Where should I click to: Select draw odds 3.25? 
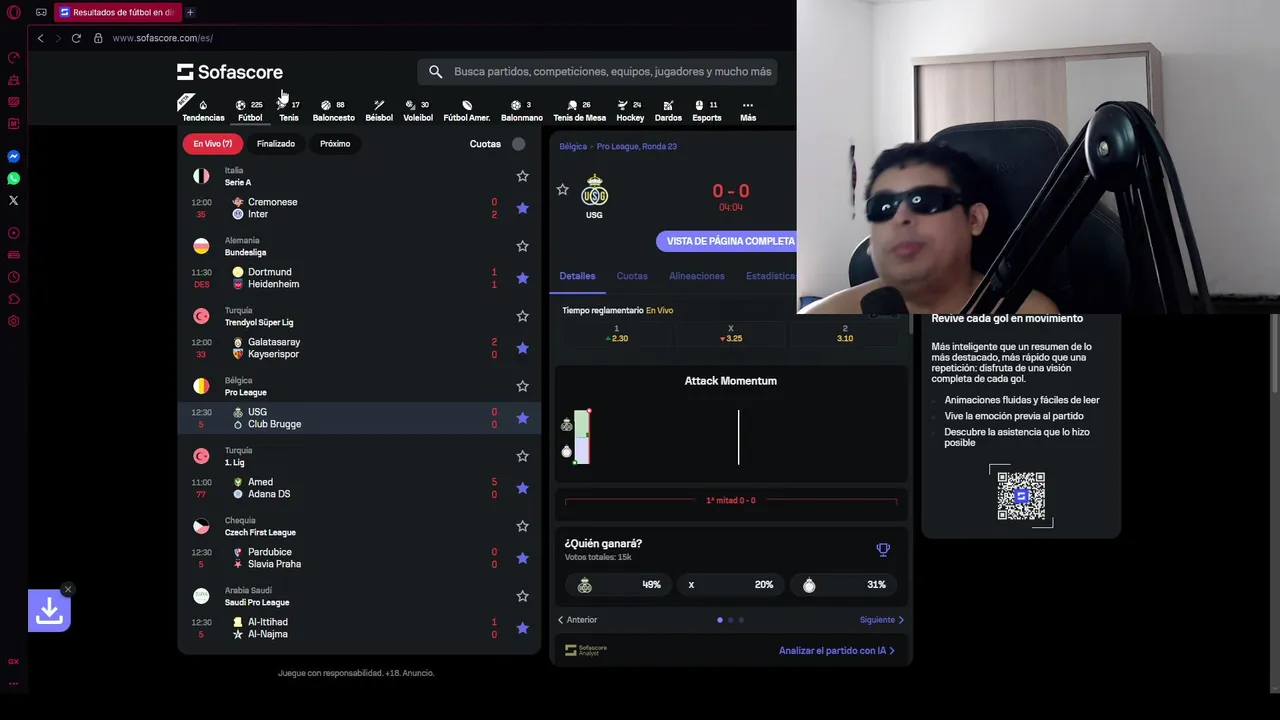coord(731,334)
